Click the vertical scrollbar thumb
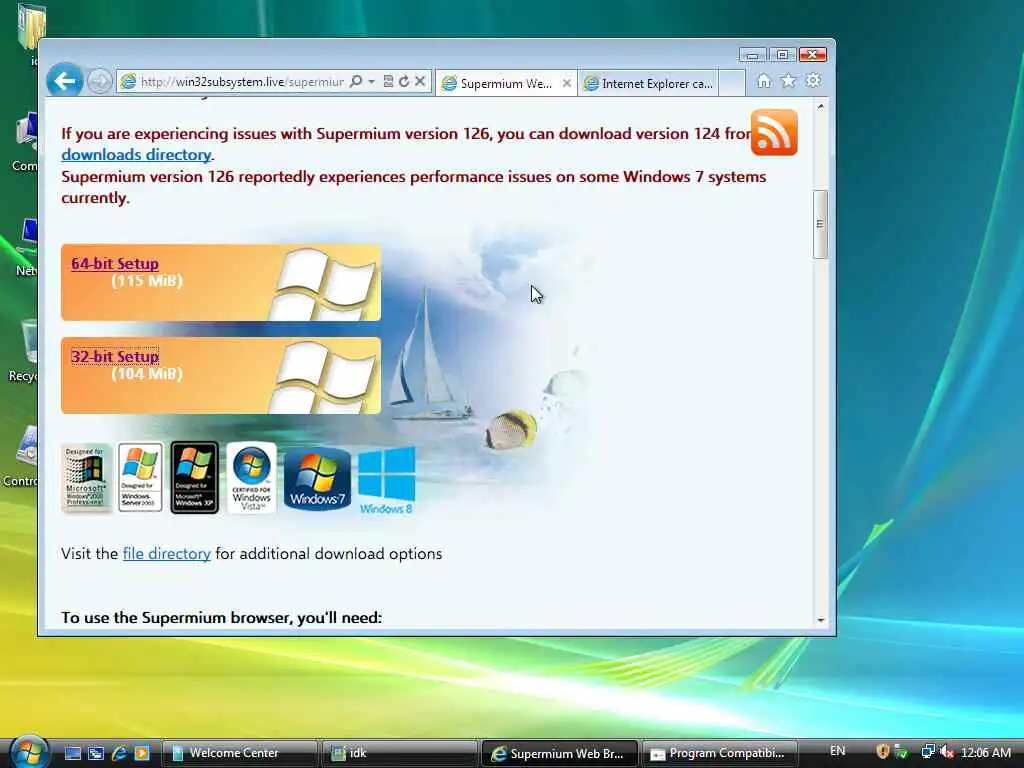1024x768 pixels. click(x=821, y=224)
